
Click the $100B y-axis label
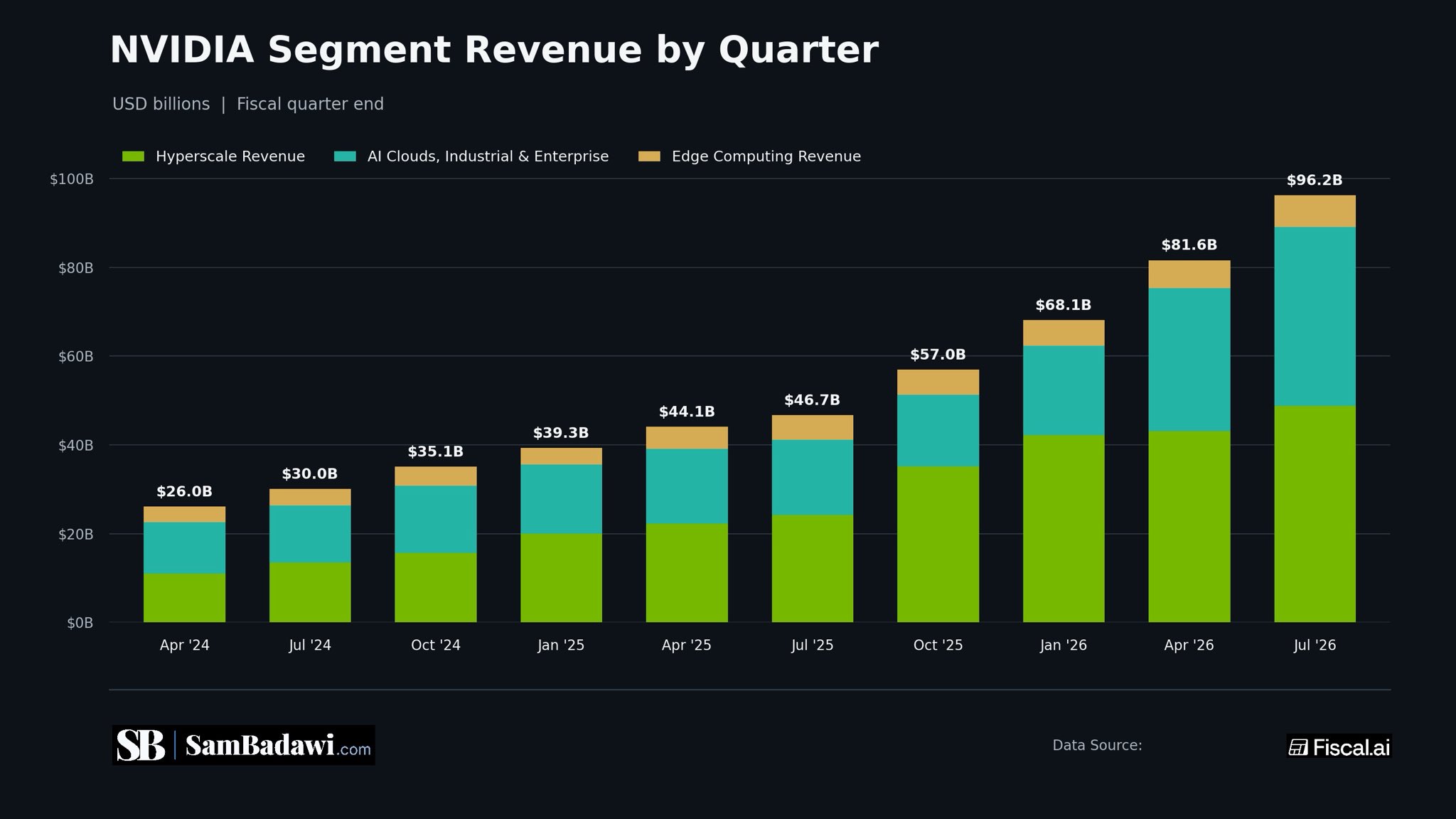click(71, 179)
